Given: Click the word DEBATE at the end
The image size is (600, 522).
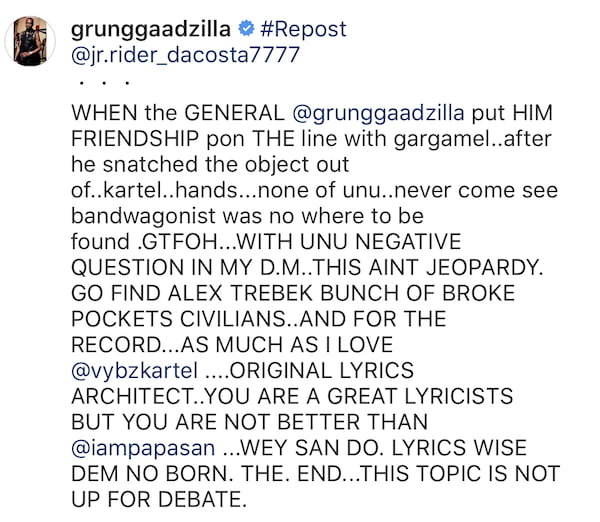Looking at the screenshot, I should coord(199,500).
